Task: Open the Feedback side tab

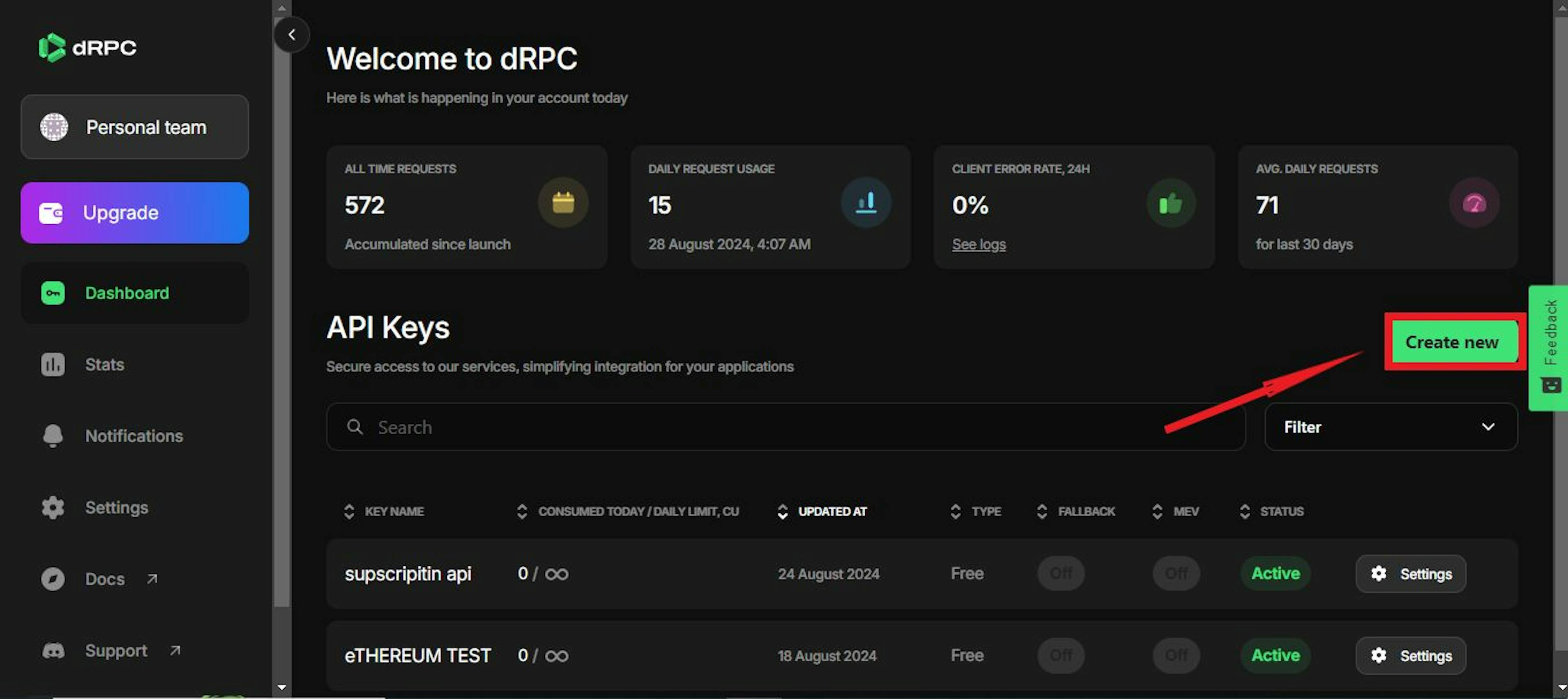Action: coord(1548,348)
